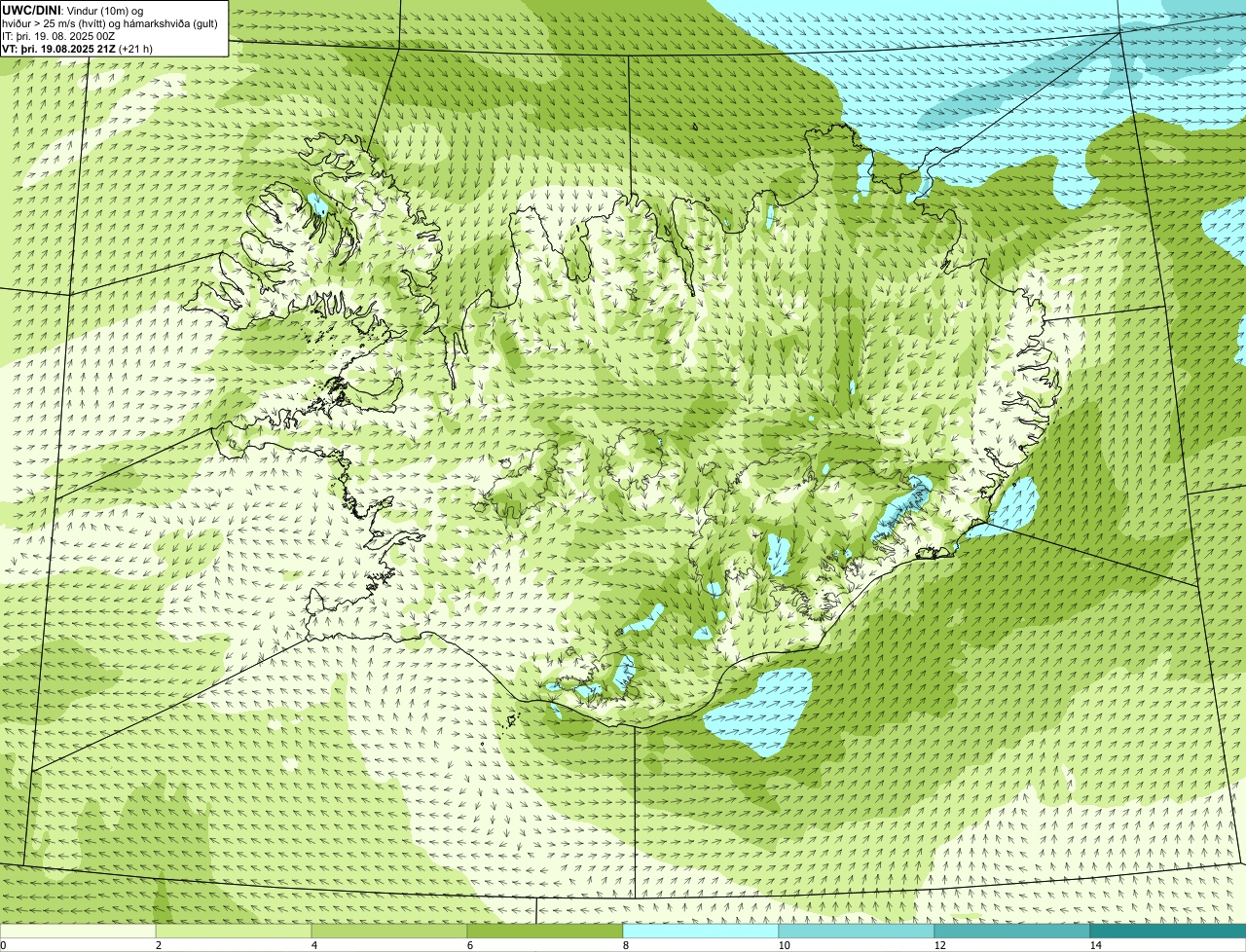
Task: Click the "UWC/DINI: Vindur (10m) og" title line
Action: pyautogui.click(x=72, y=11)
